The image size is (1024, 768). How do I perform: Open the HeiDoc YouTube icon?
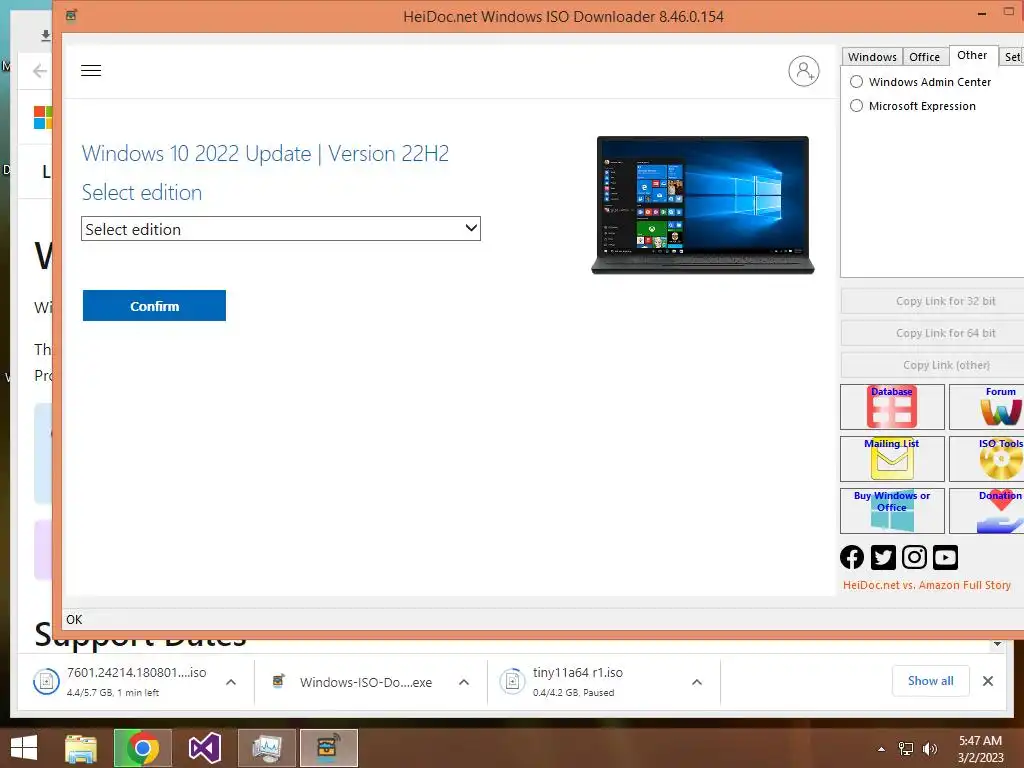945,557
